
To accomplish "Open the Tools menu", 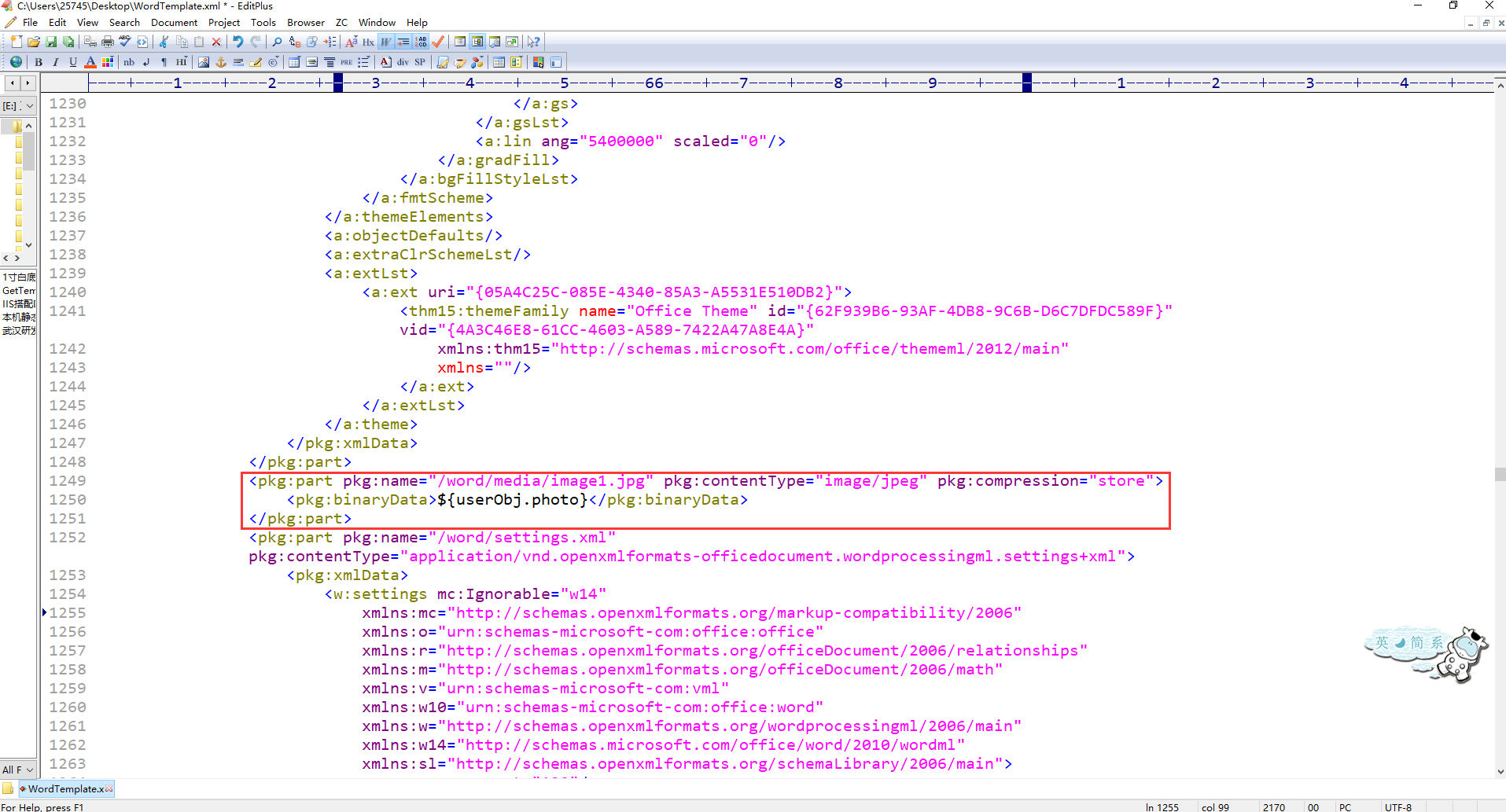I will 263,22.
